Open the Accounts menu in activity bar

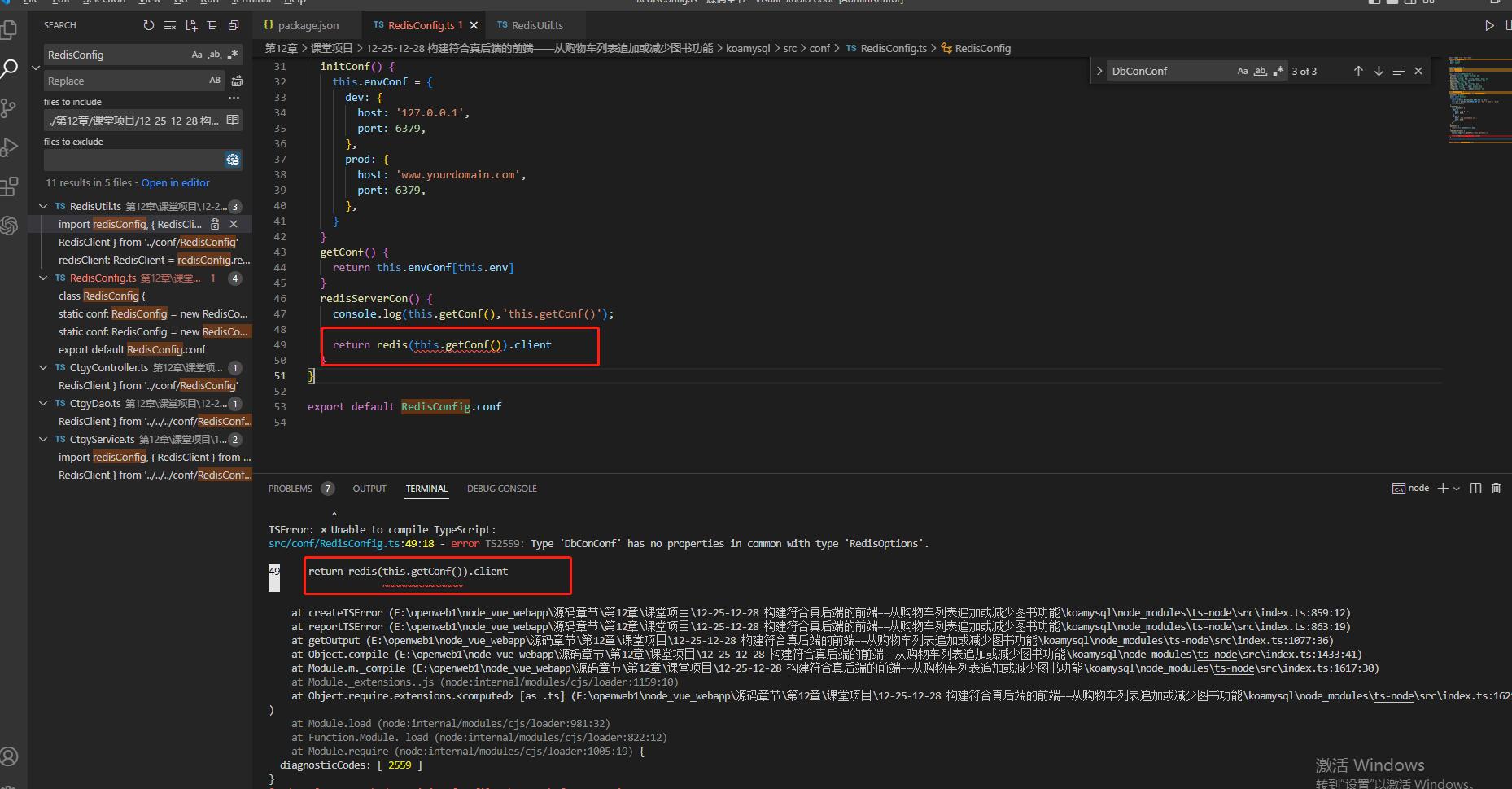[9, 756]
